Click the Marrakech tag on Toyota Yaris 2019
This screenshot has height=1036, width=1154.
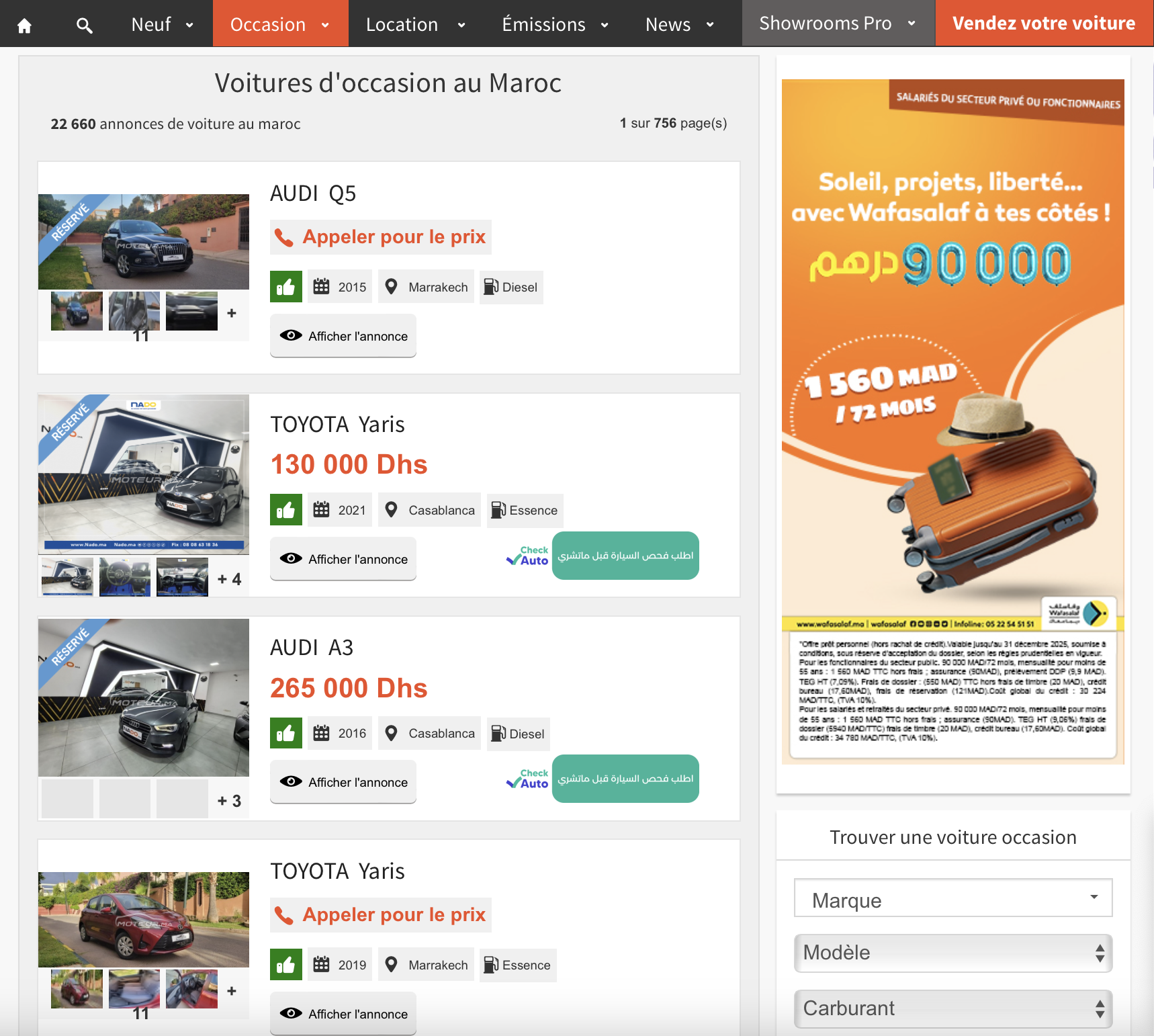[426, 965]
